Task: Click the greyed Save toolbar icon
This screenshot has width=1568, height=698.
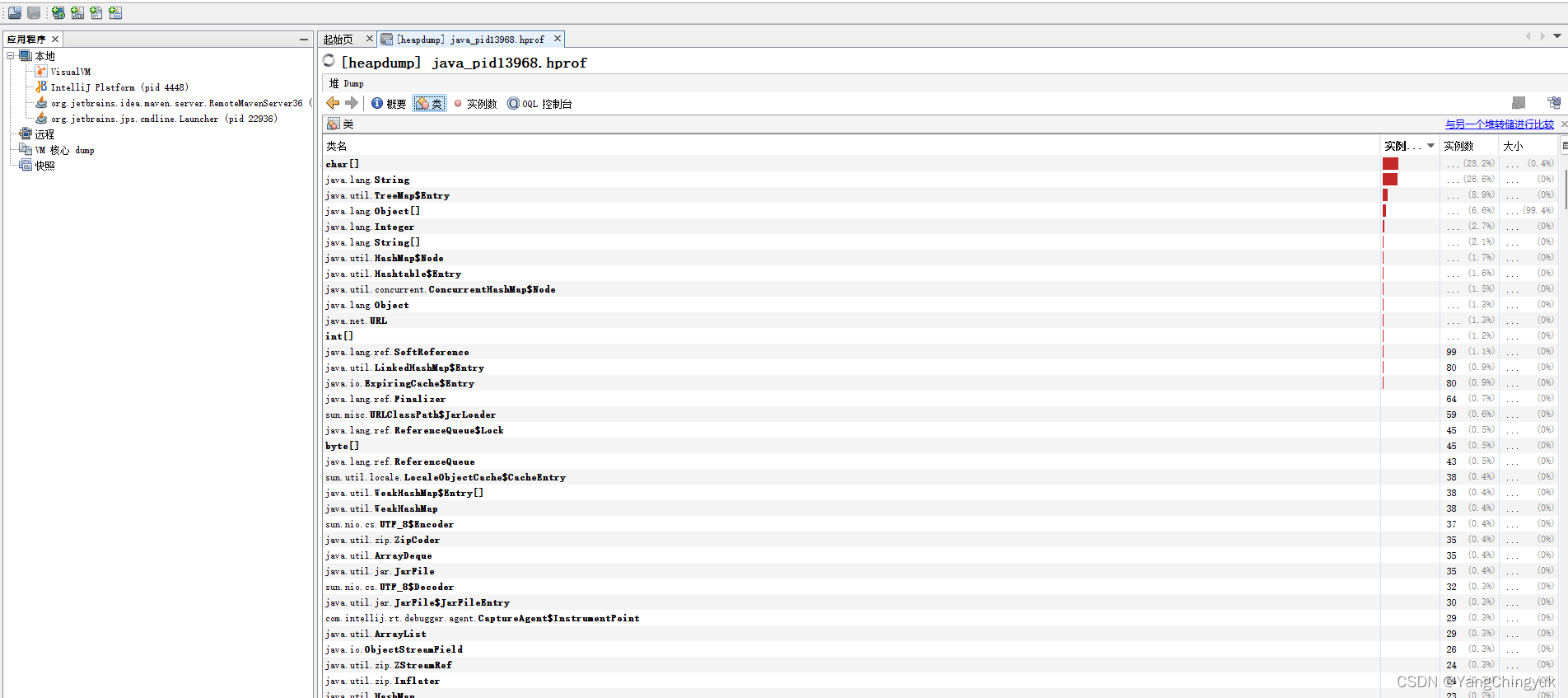Action: (34, 12)
